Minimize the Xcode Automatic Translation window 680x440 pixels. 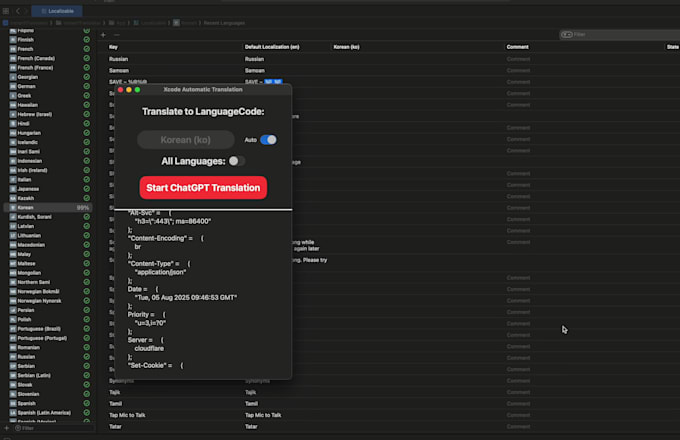[x=129, y=90]
